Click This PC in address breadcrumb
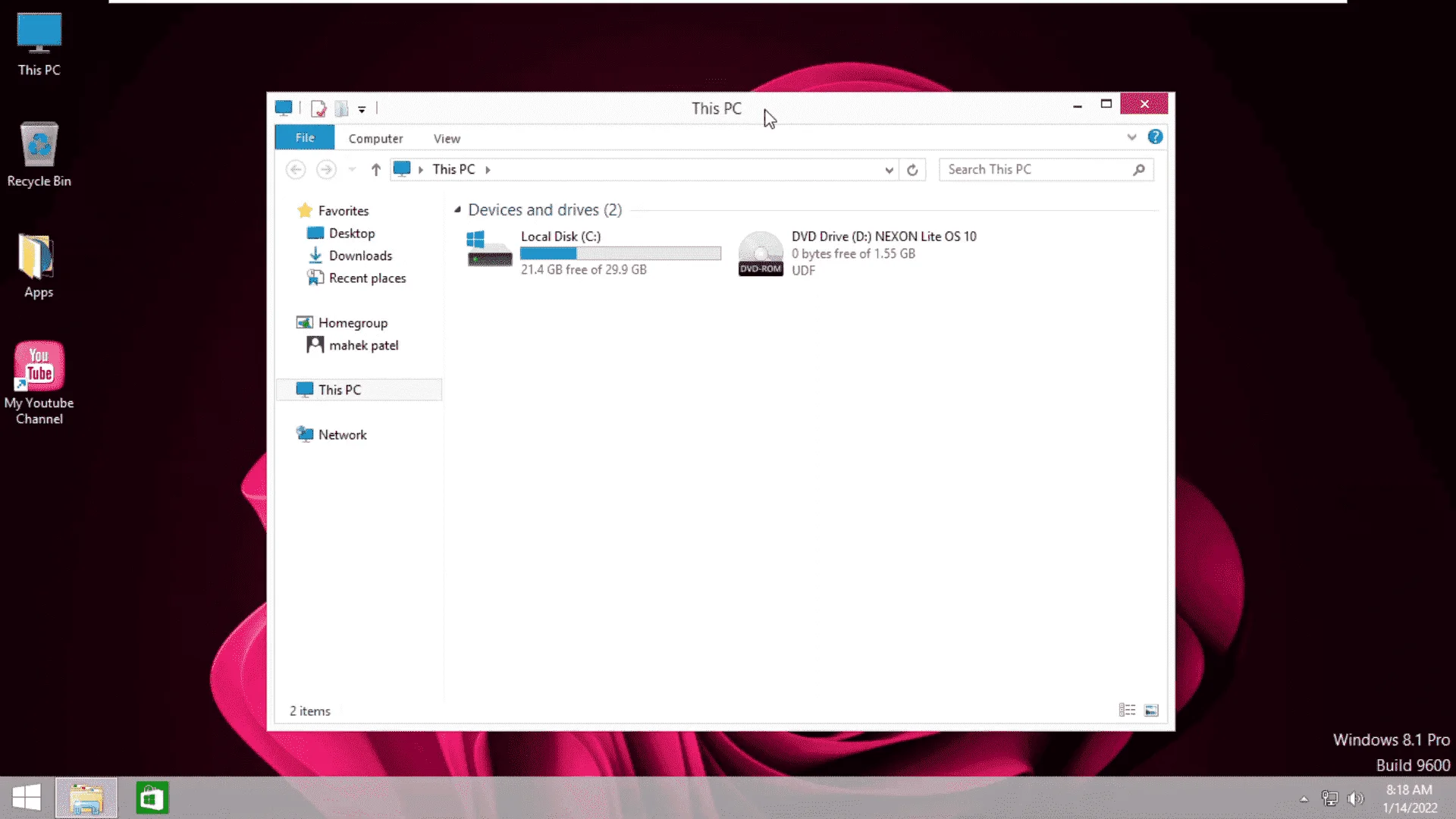Image resolution: width=1456 pixels, height=819 pixels. 453,169
